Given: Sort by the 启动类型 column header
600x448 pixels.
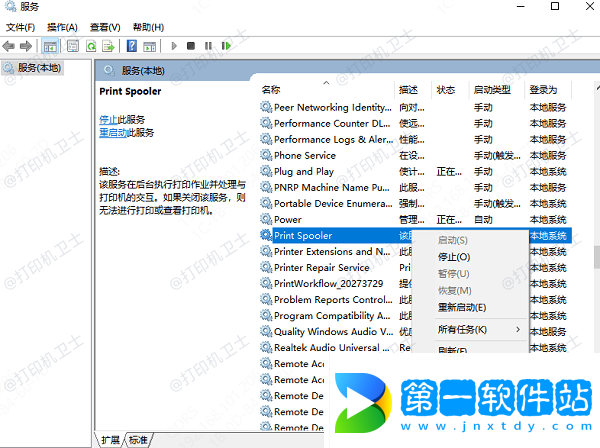Looking at the screenshot, I should tap(492, 90).
